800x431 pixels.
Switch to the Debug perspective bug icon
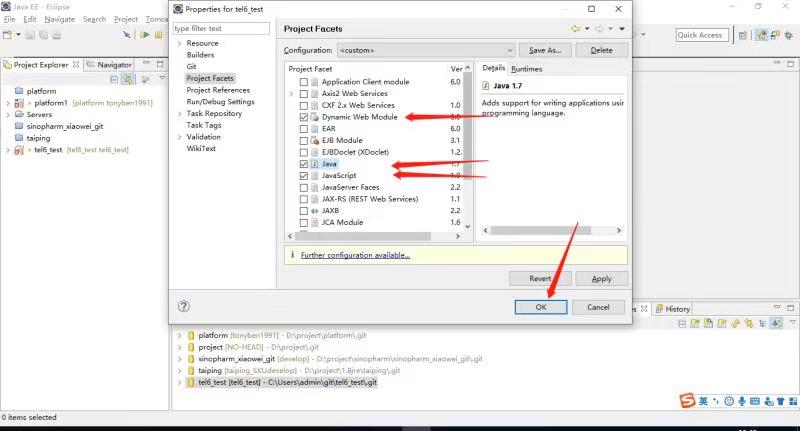point(788,35)
